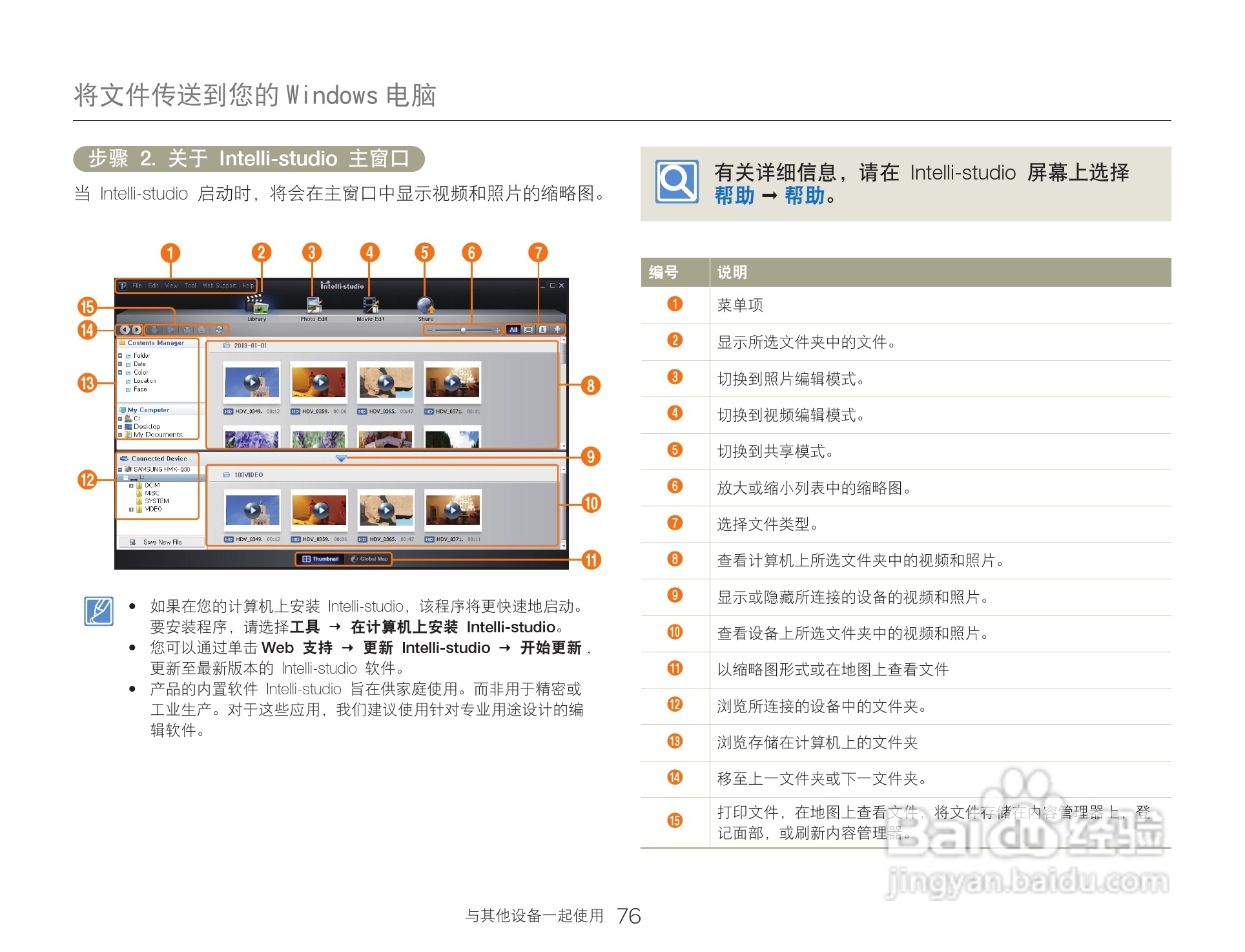
Task: Filter list to video files only
Action: pos(528,329)
